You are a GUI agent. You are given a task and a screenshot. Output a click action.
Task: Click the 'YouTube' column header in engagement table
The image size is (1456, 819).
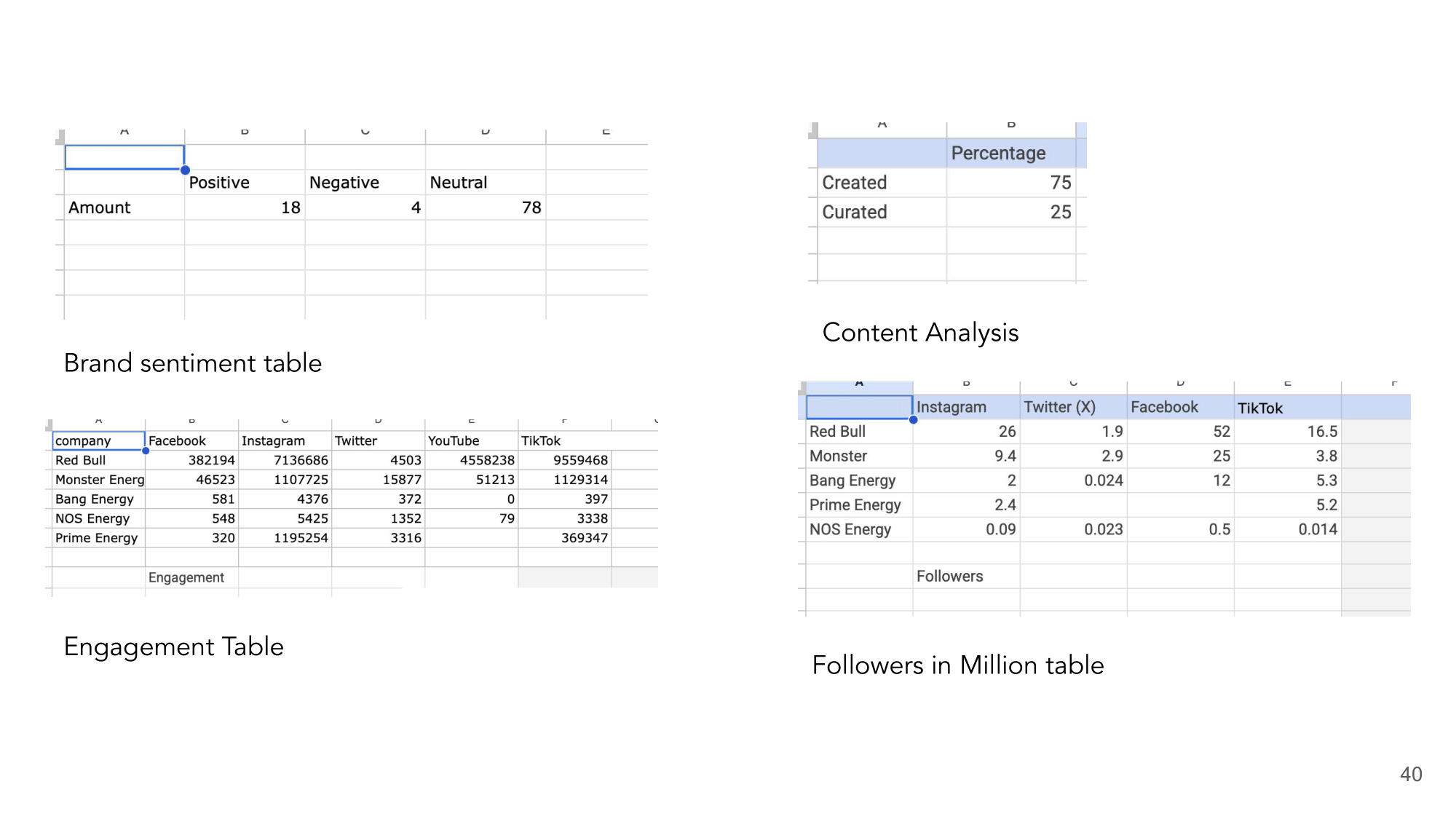tap(471, 440)
